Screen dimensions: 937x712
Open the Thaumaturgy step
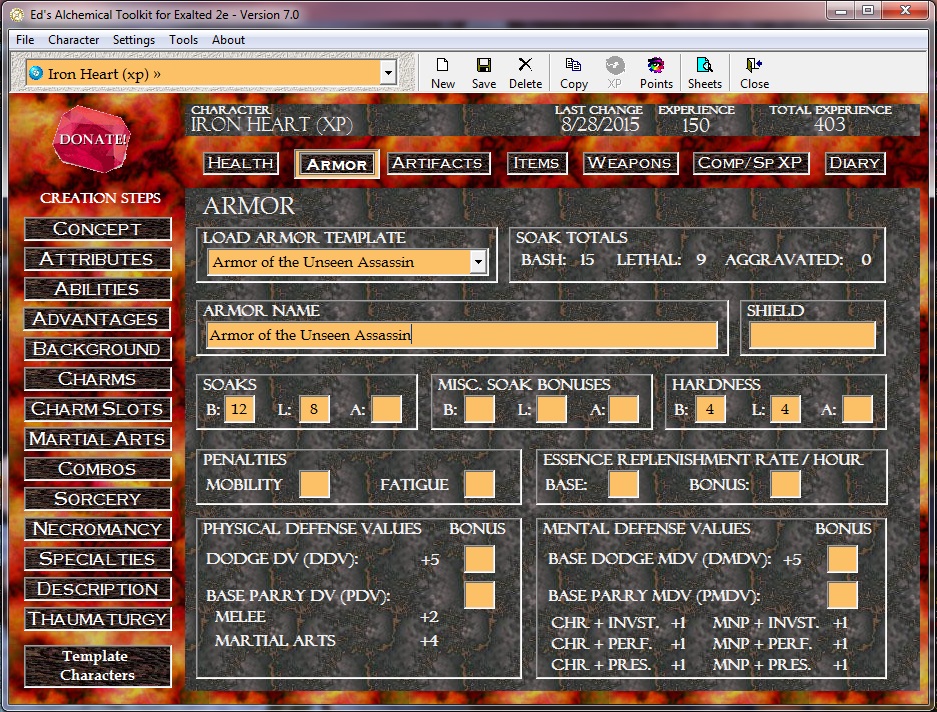[97, 619]
